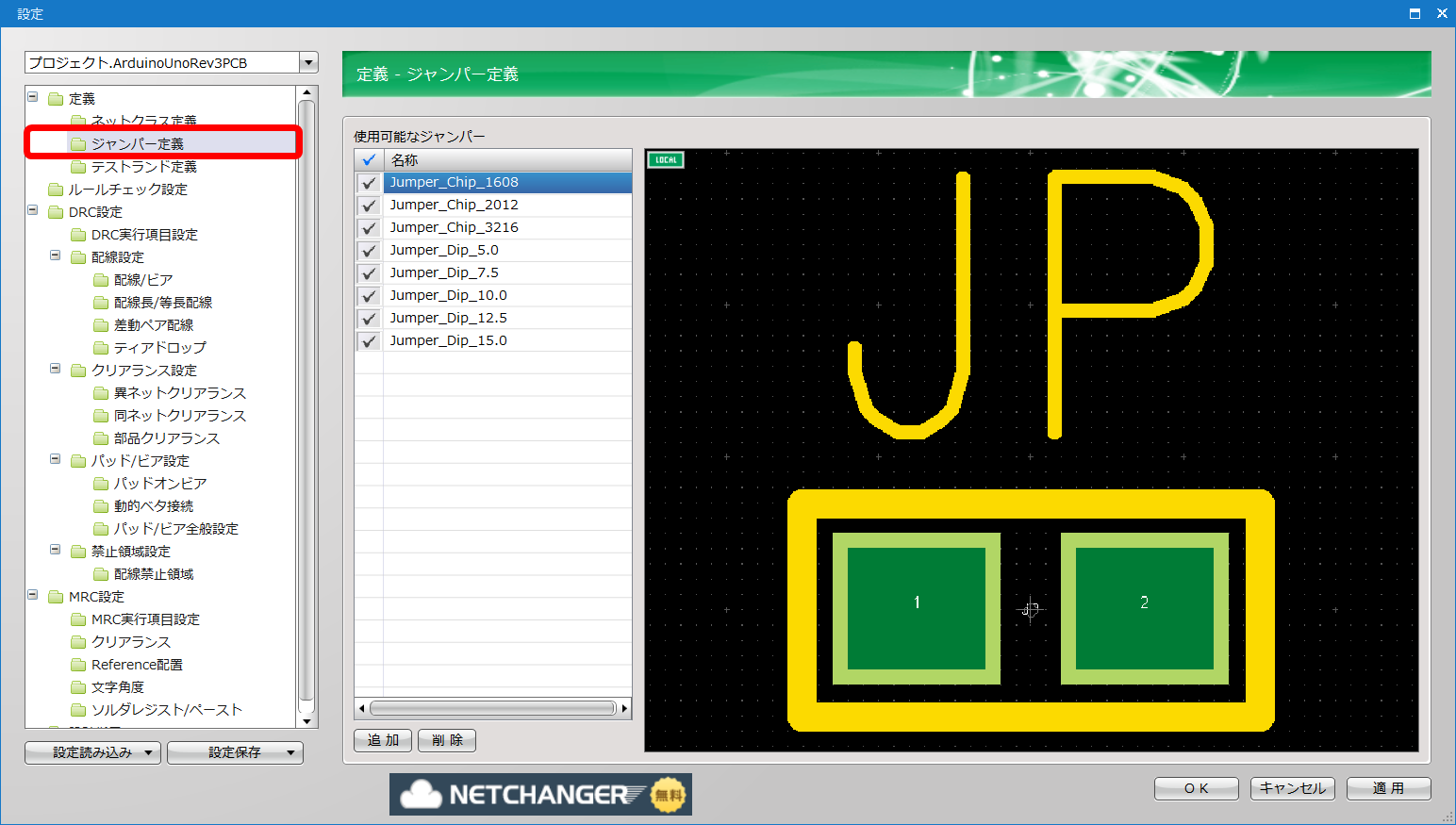The width and height of the screenshot is (1456, 825).
Task: Click the 追加 button
Action: pyautogui.click(x=383, y=740)
